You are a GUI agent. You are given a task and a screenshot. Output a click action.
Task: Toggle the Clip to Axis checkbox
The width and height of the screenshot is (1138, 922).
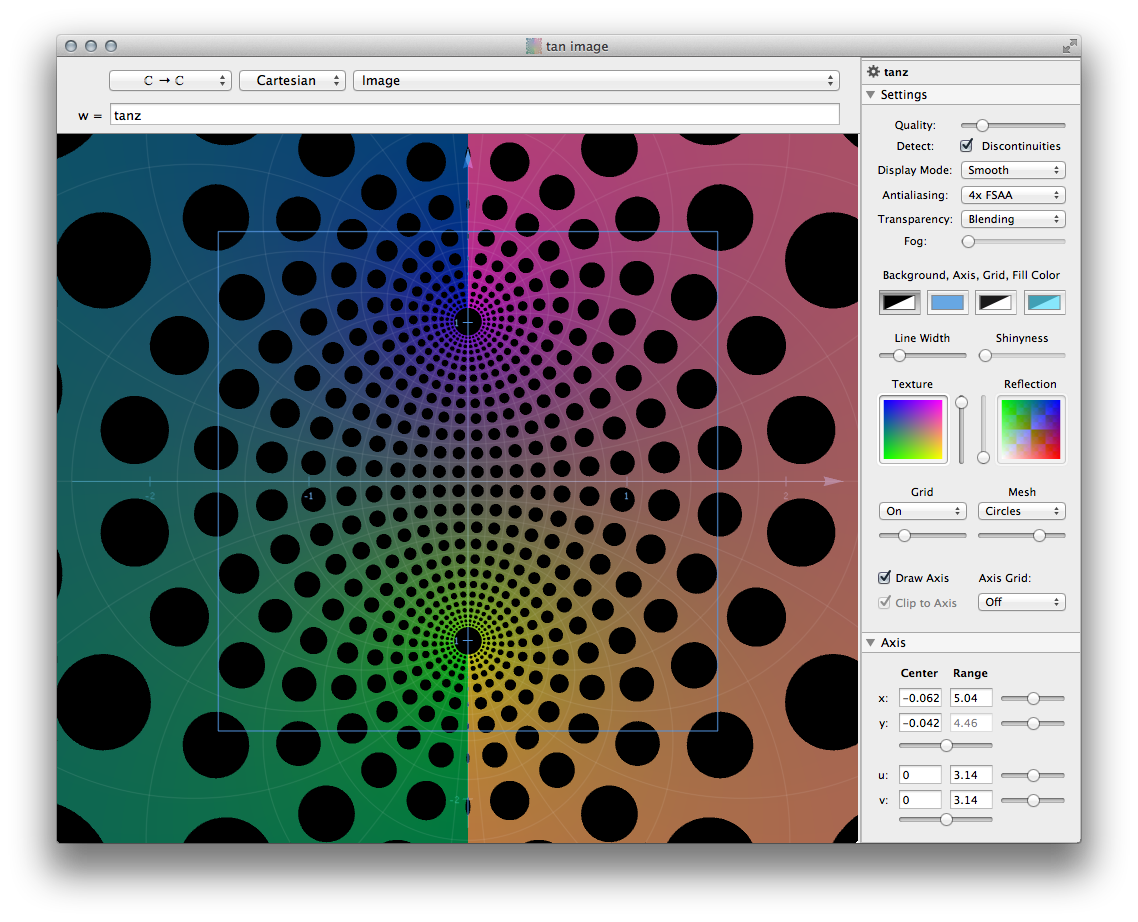pos(884,603)
